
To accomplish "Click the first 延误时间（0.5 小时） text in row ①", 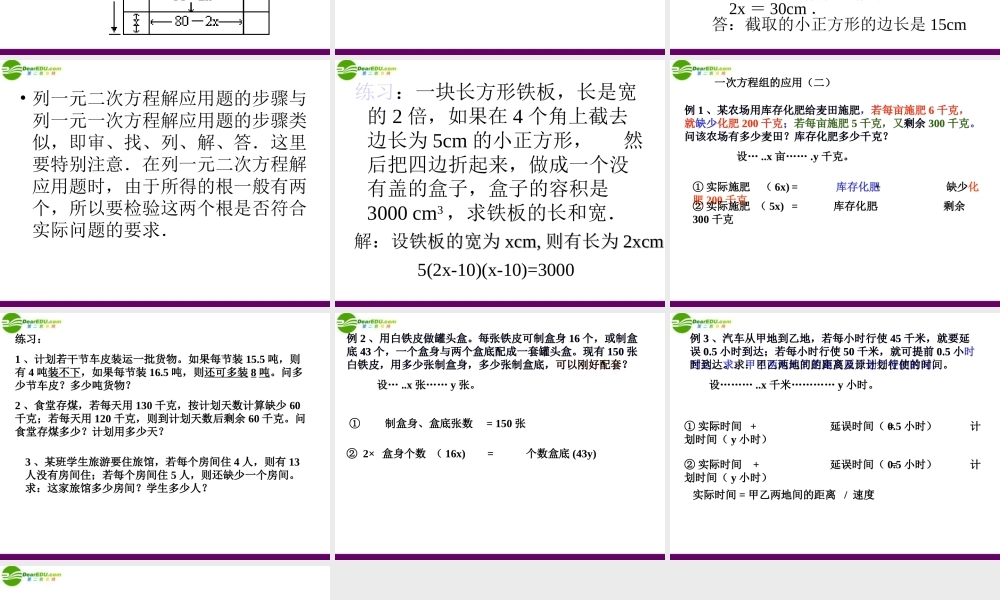I will tap(881, 426).
